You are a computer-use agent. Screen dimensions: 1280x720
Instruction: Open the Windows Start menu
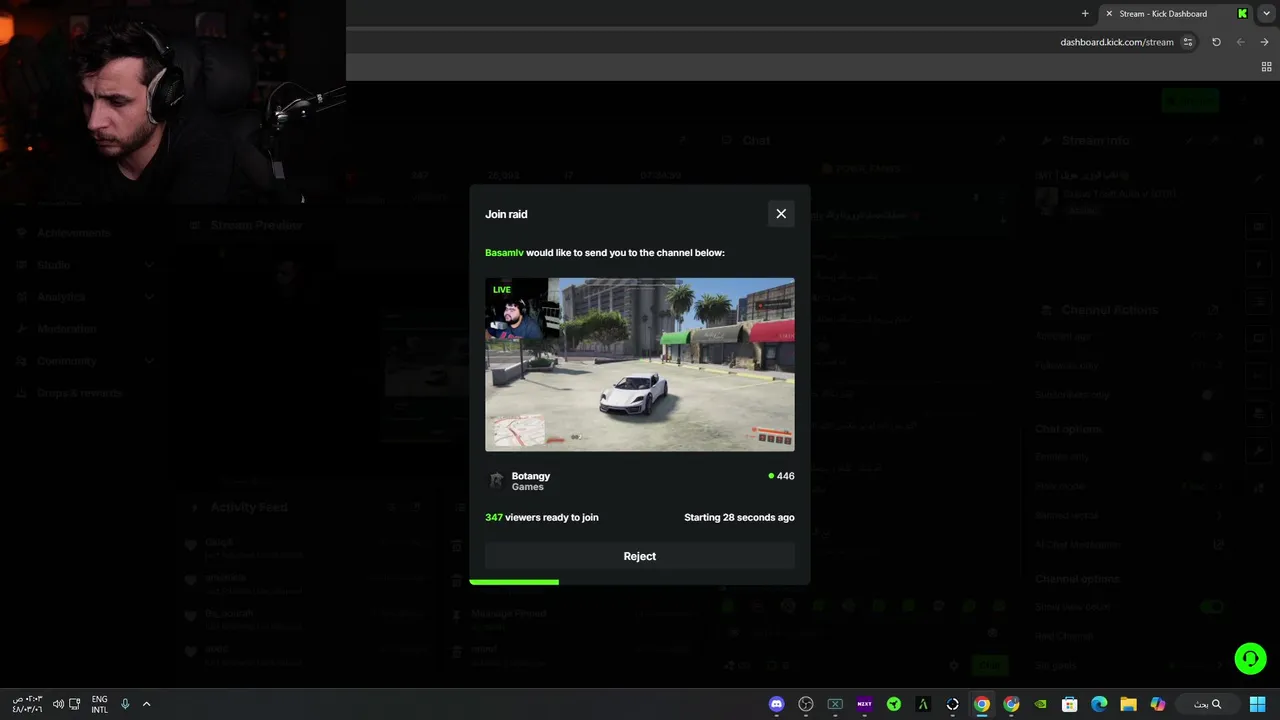coord(1257,704)
